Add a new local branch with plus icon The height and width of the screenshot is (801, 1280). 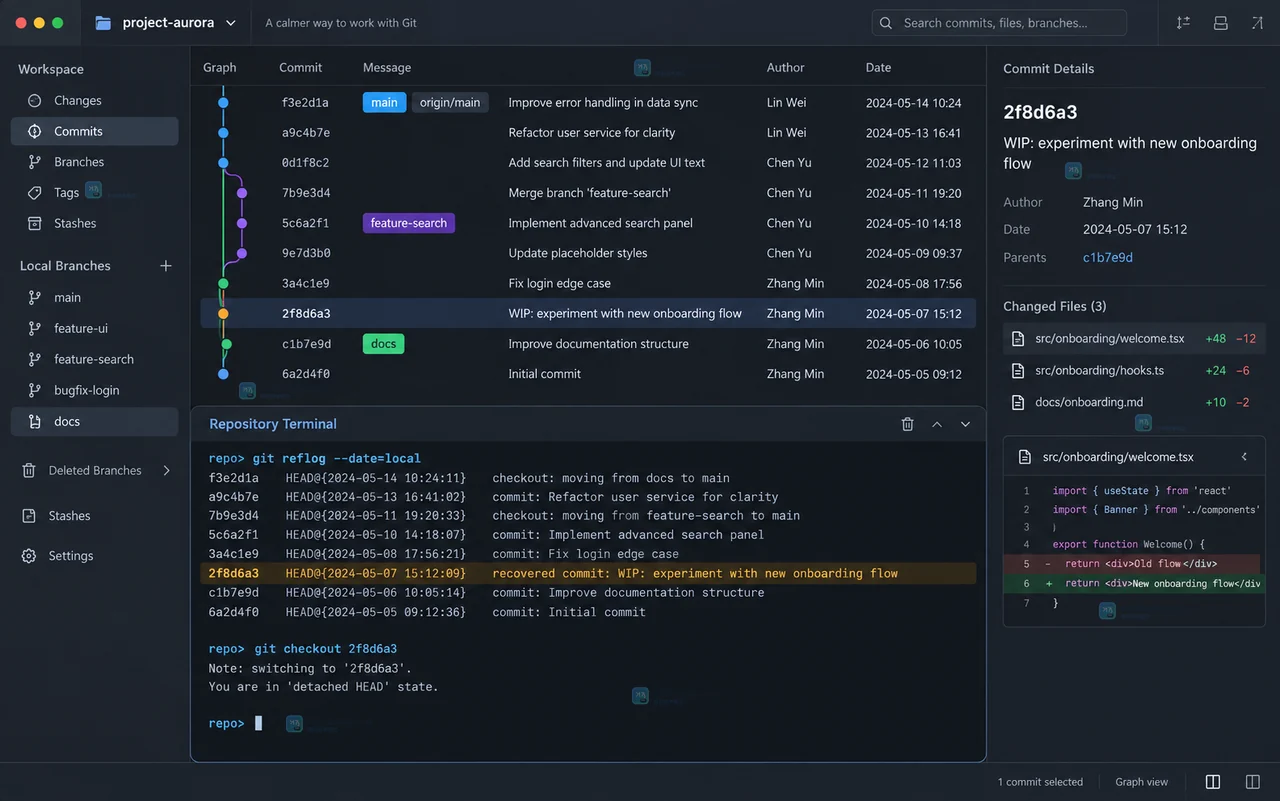pyautogui.click(x=166, y=266)
